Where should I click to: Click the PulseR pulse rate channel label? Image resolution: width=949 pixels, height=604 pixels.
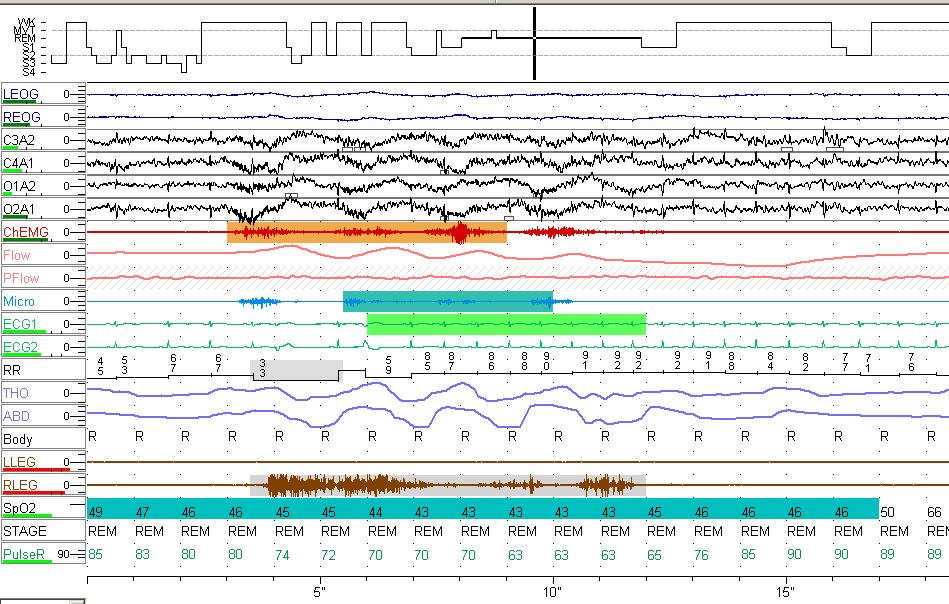(24, 554)
